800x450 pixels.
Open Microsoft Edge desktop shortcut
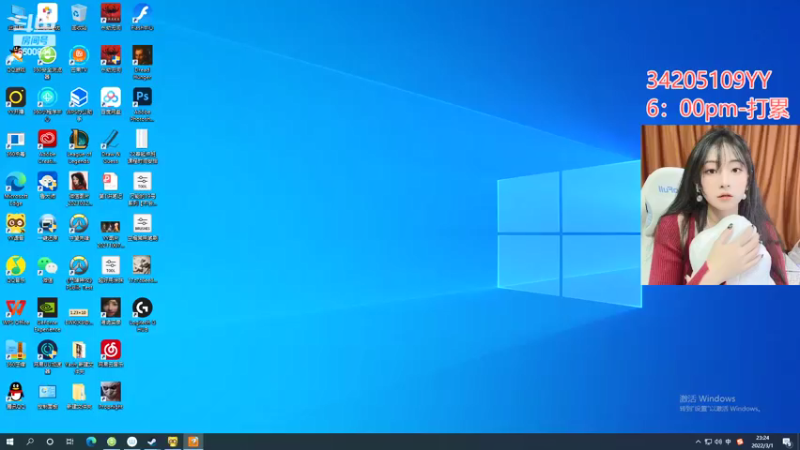click(16, 189)
